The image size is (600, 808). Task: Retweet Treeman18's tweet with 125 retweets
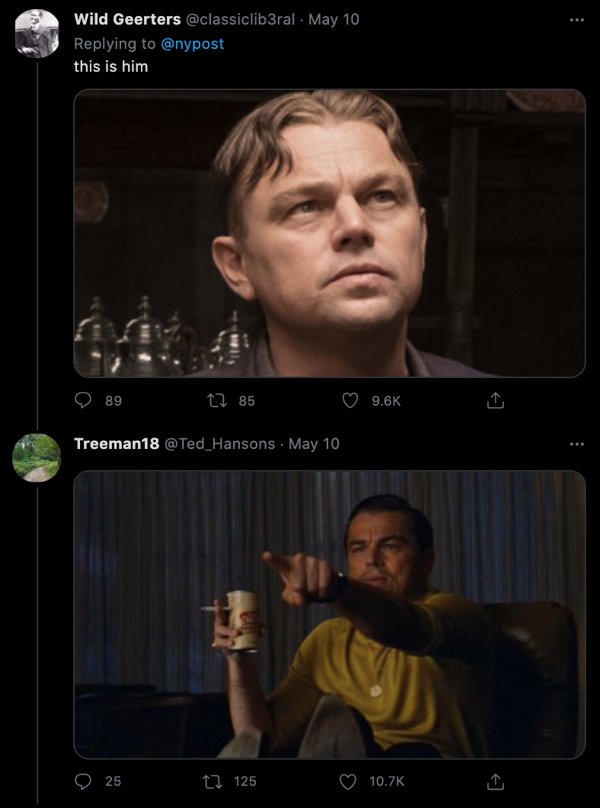tap(213, 781)
